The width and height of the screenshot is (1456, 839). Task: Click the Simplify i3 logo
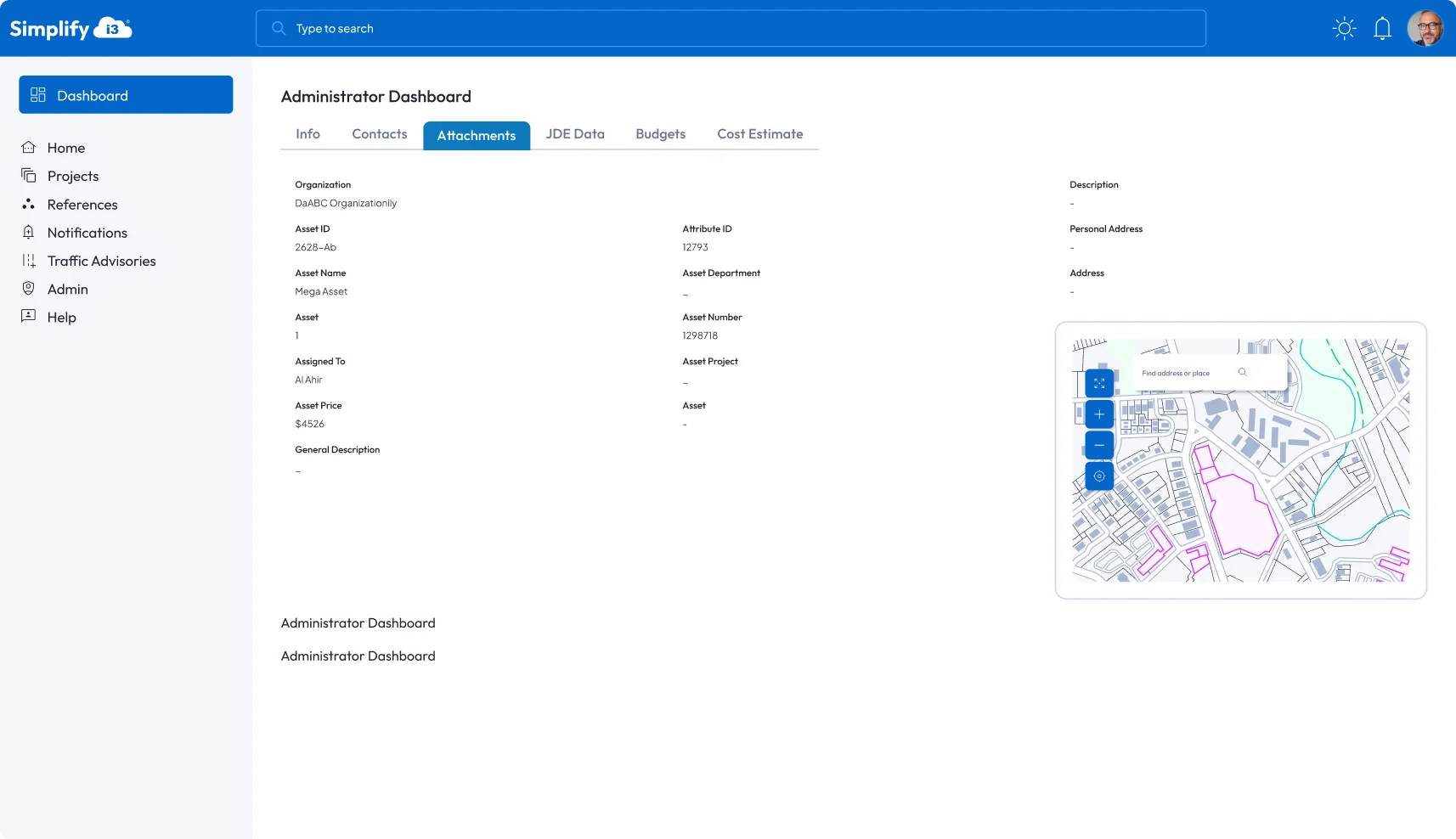pyautogui.click(x=71, y=29)
